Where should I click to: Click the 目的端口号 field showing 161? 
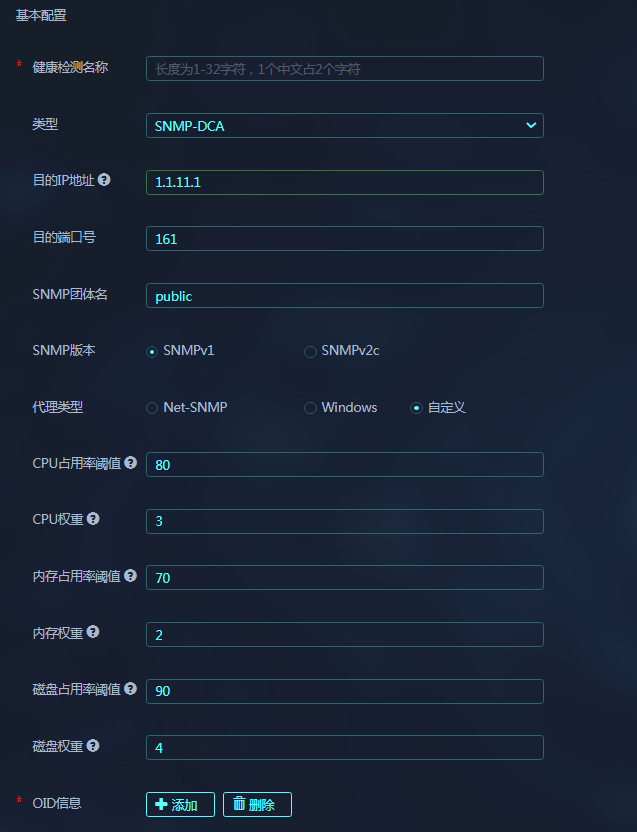point(344,239)
